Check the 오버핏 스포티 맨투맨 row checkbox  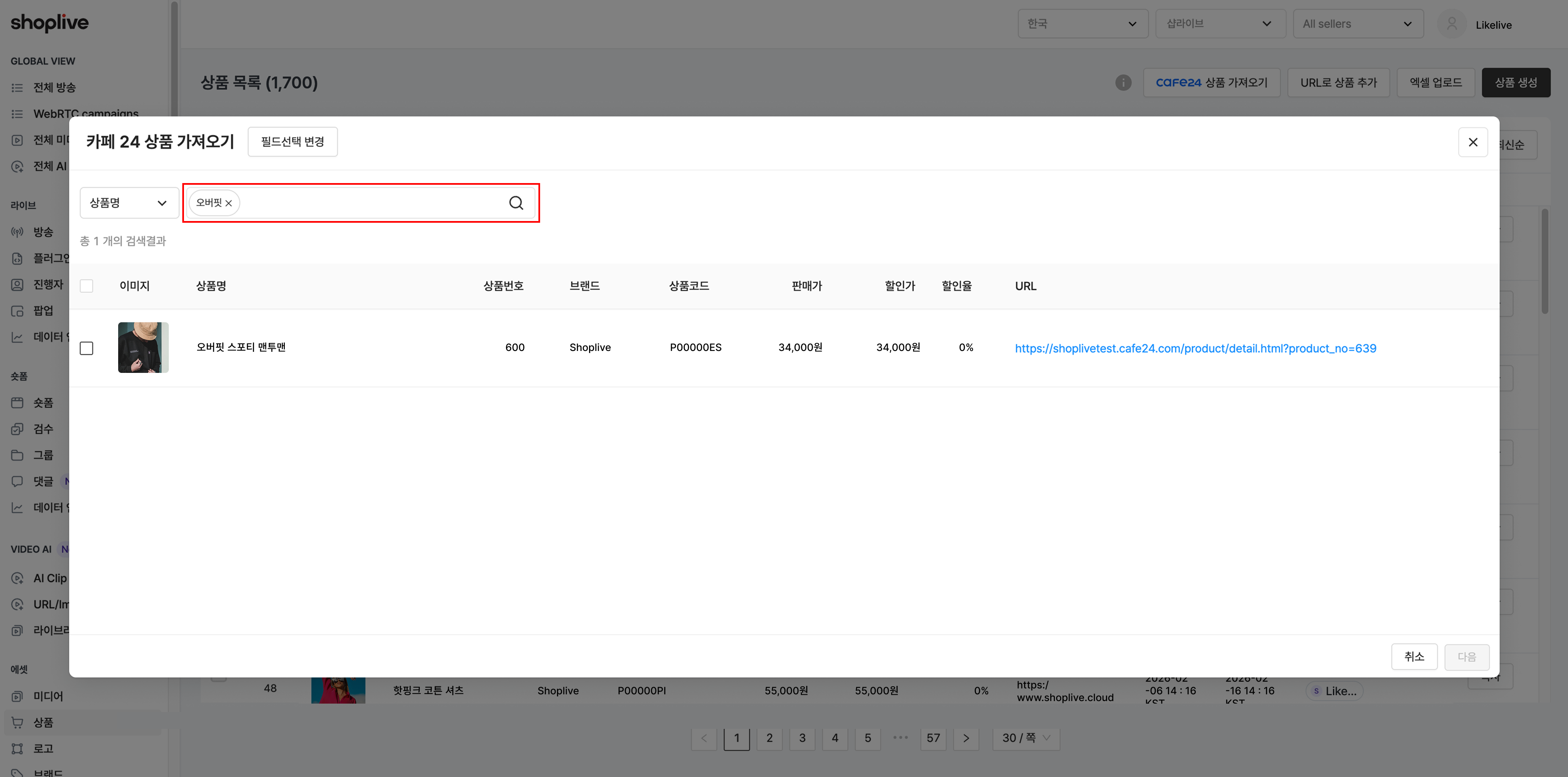point(87,348)
